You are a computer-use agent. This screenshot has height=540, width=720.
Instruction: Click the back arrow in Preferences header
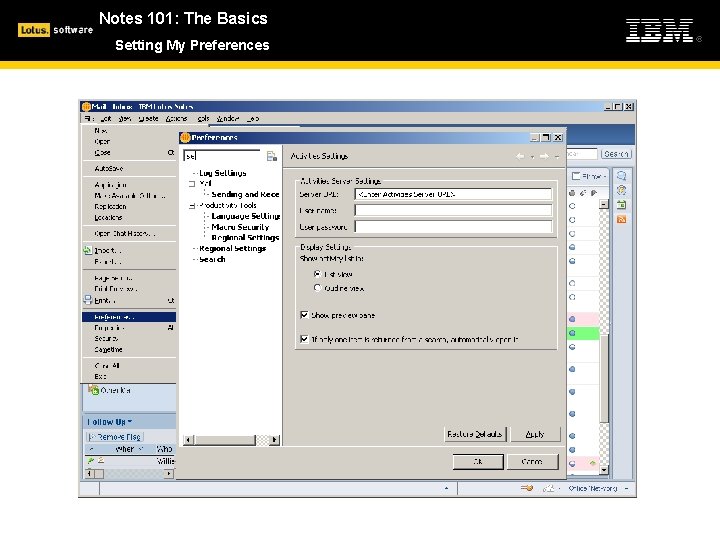click(520, 156)
